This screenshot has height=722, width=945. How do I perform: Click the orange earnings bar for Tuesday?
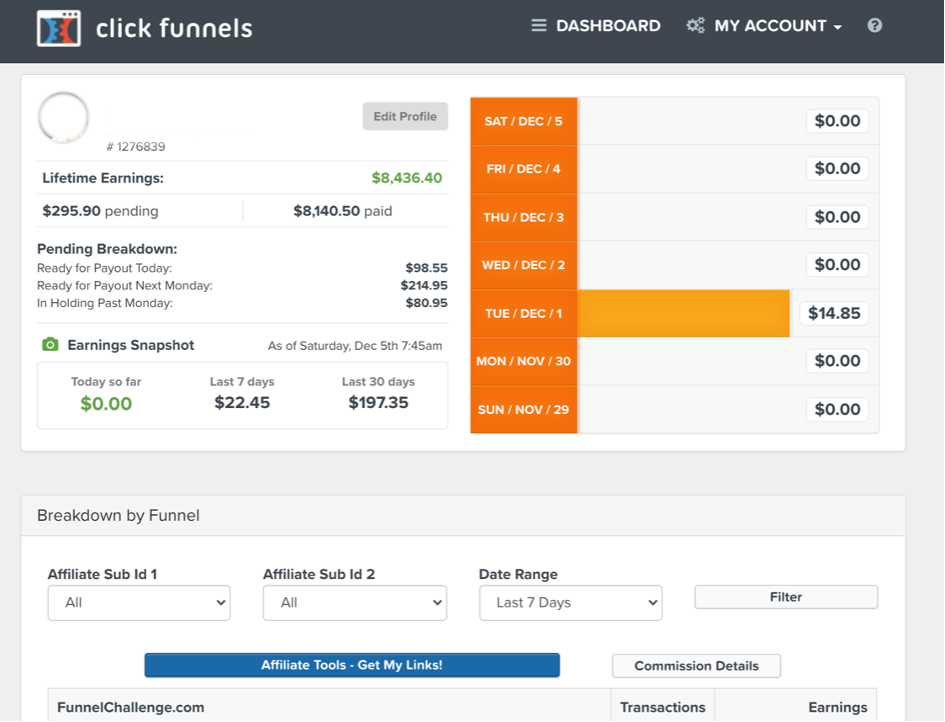coord(683,313)
